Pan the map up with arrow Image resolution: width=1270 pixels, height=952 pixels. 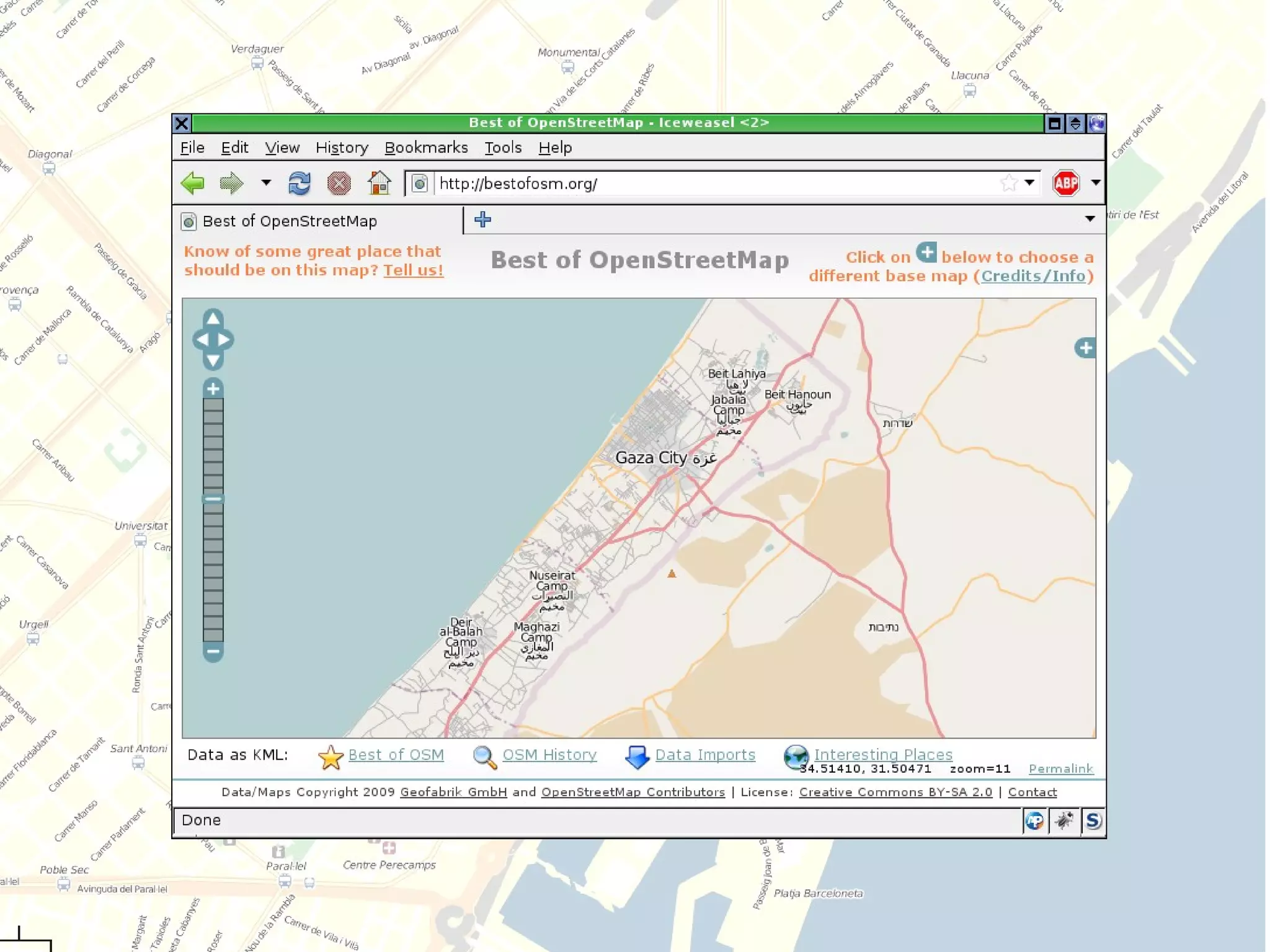(213, 319)
